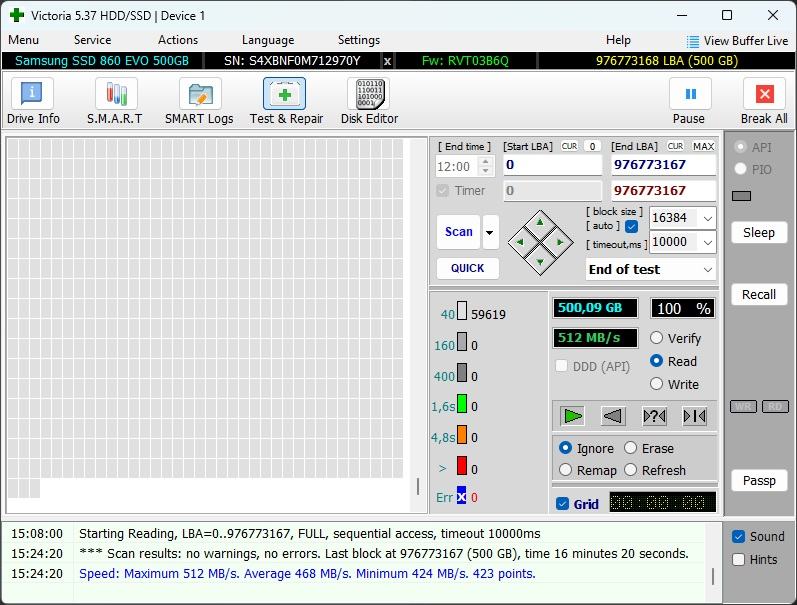Select butterfly scan mode icon
The height and width of the screenshot is (605, 797).
[694, 416]
